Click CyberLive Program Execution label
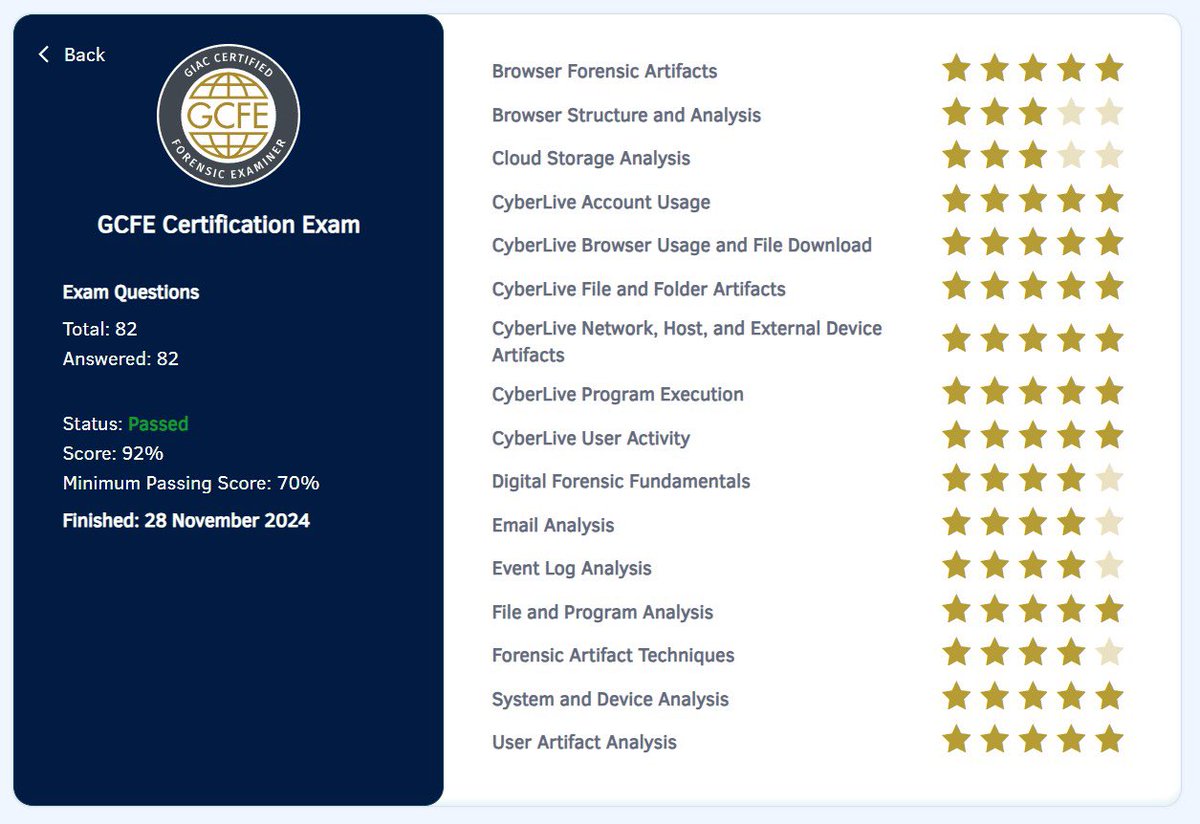The image size is (1200, 824). coord(618,394)
